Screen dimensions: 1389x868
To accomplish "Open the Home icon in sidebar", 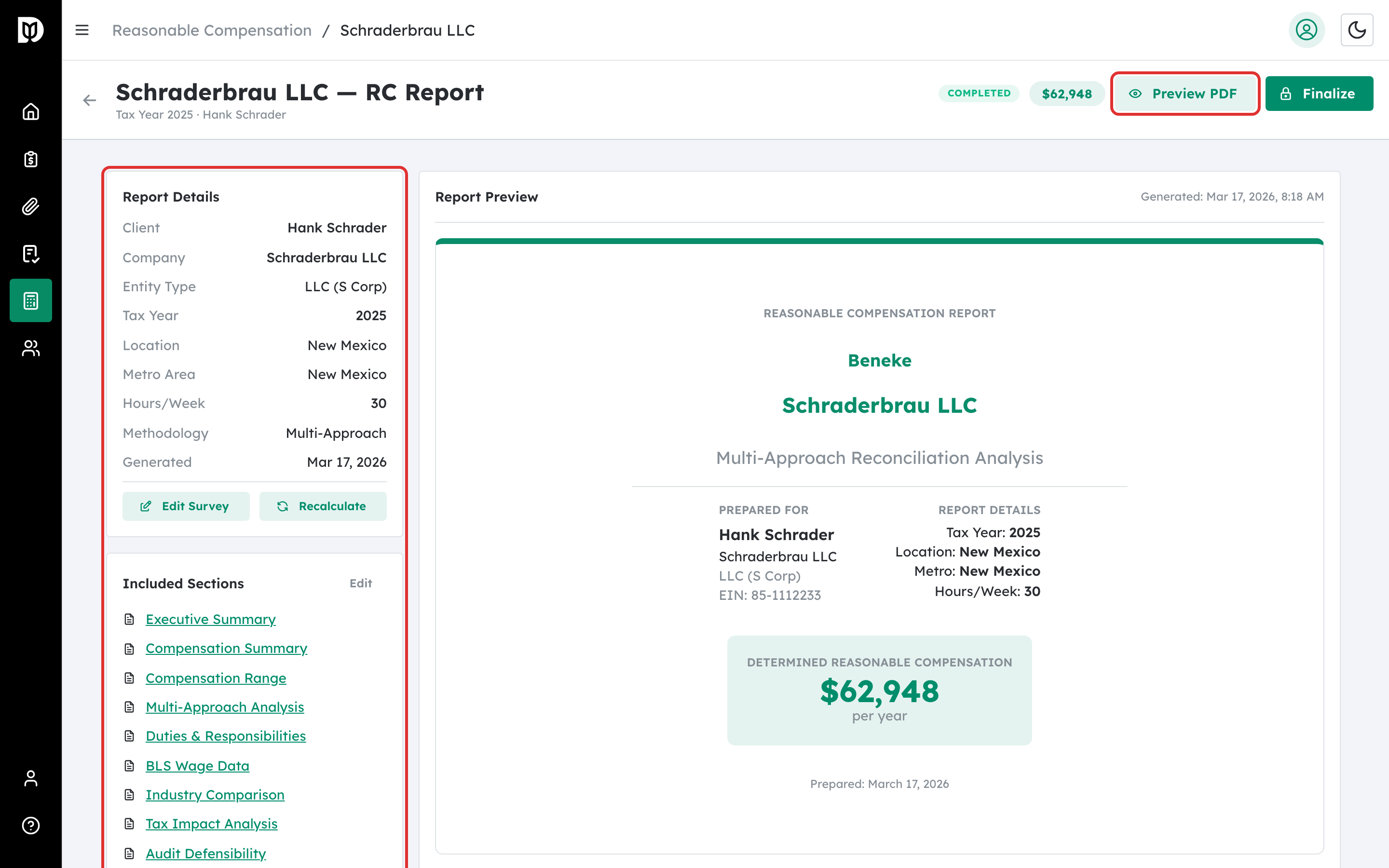I will (30, 112).
